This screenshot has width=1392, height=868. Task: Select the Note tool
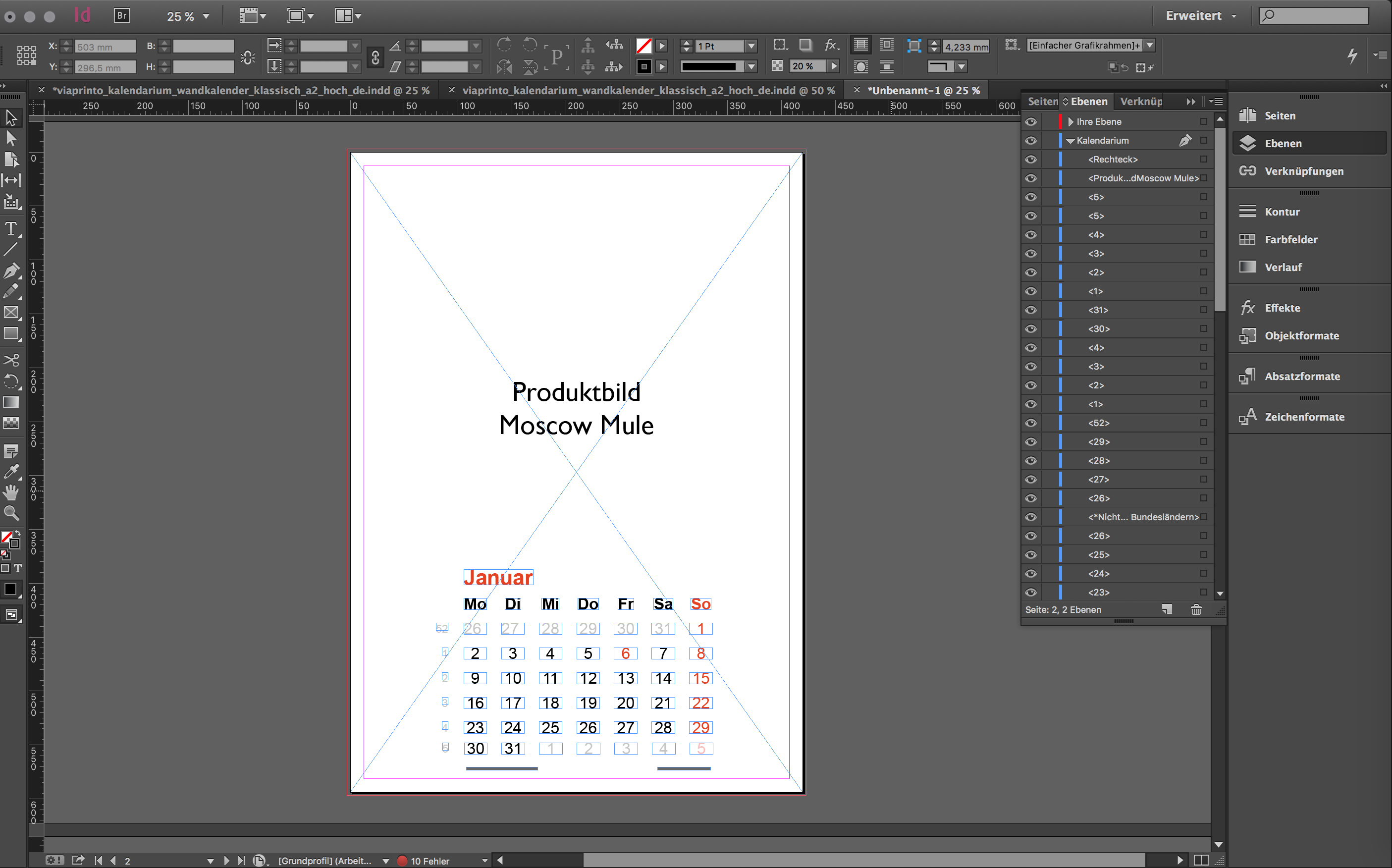pyautogui.click(x=11, y=451)
